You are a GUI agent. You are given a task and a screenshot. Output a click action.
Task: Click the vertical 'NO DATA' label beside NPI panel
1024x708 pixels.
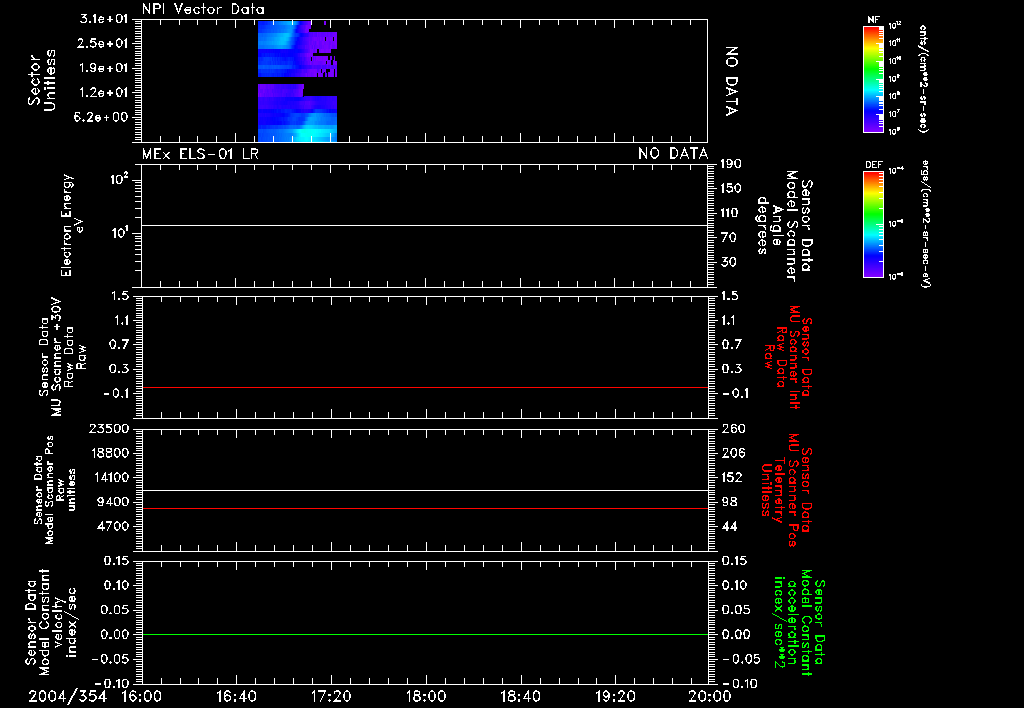tap(731, 81)
